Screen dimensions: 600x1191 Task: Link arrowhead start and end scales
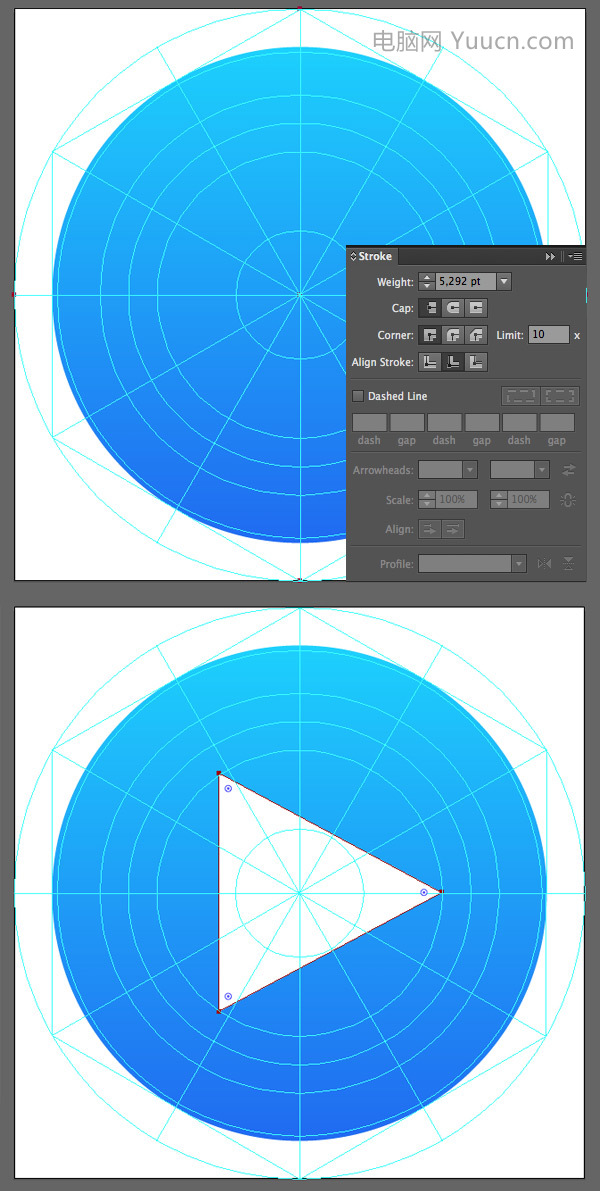pyautogui.click(x=568, y=500)
